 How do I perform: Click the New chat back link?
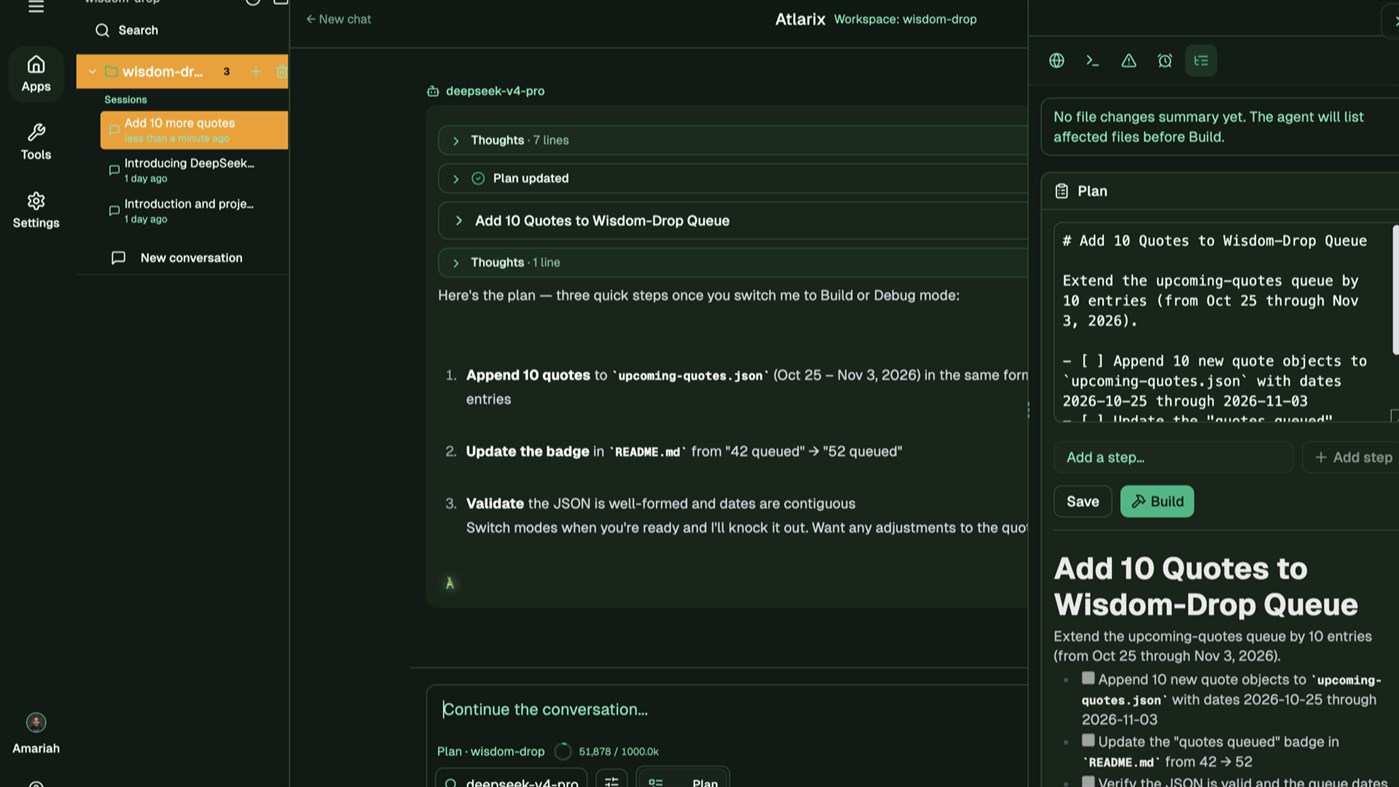[x=338, y=19]
